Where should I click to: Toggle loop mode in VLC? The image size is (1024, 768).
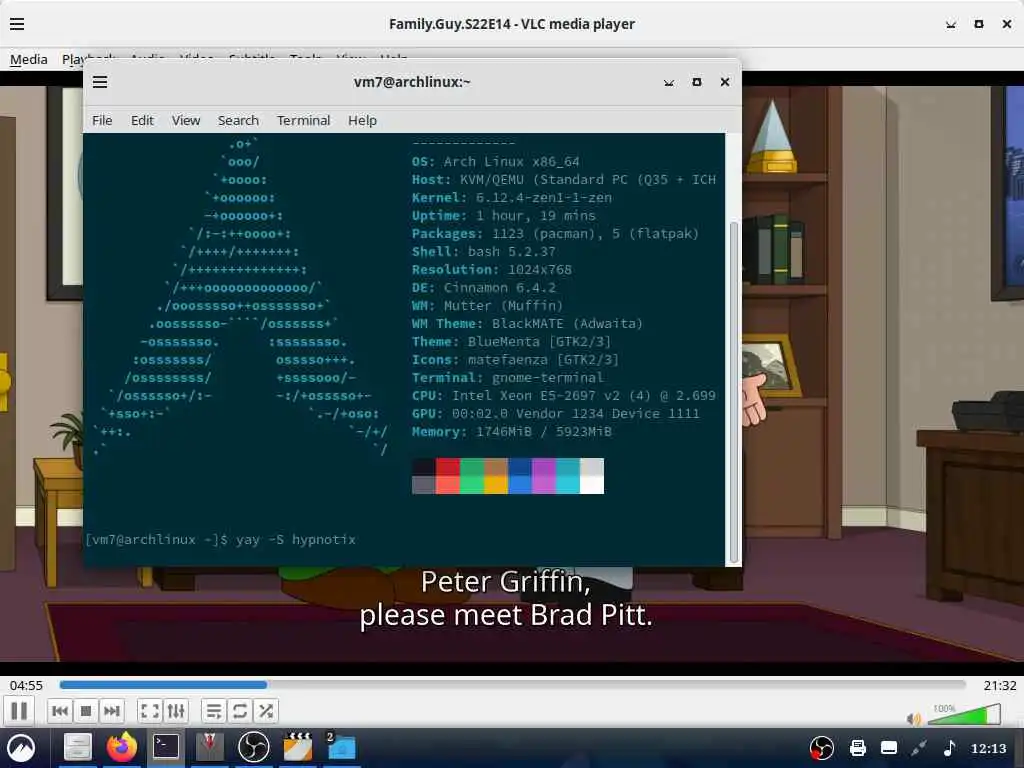click(240, 711)
